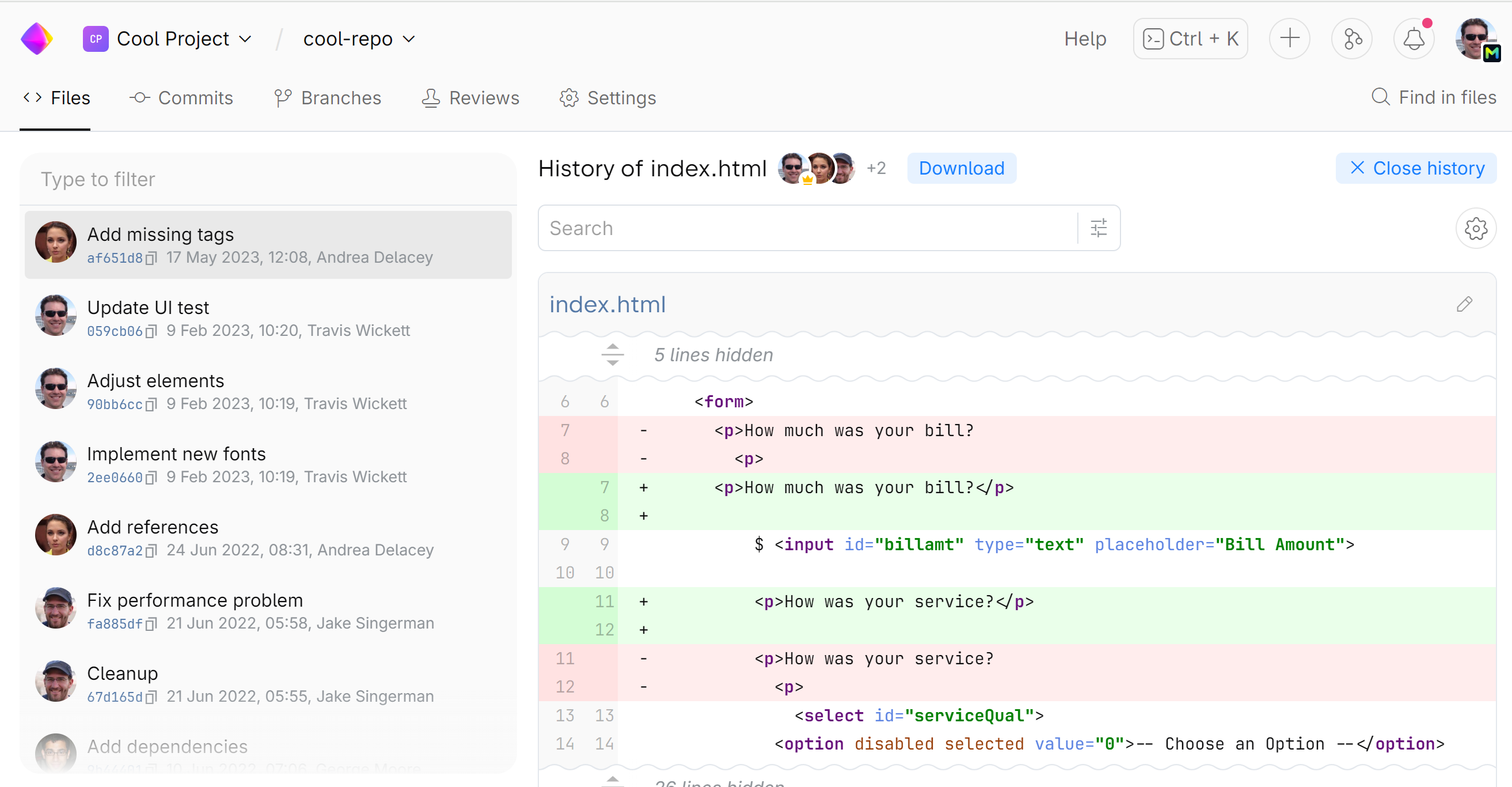Switch to the Commits tab
This screenshot has height=787, width=1512.
(x=181, y=97)
